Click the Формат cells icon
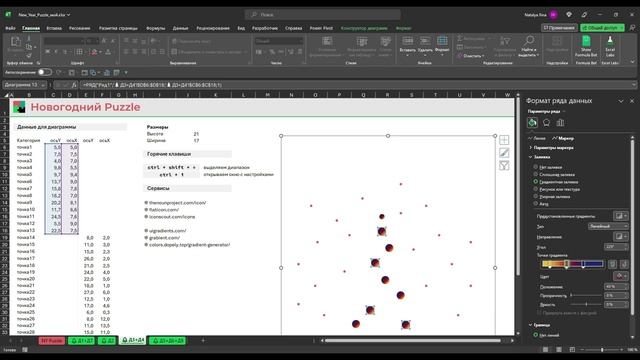Screen dimensions: 640x360 [442, 41]
